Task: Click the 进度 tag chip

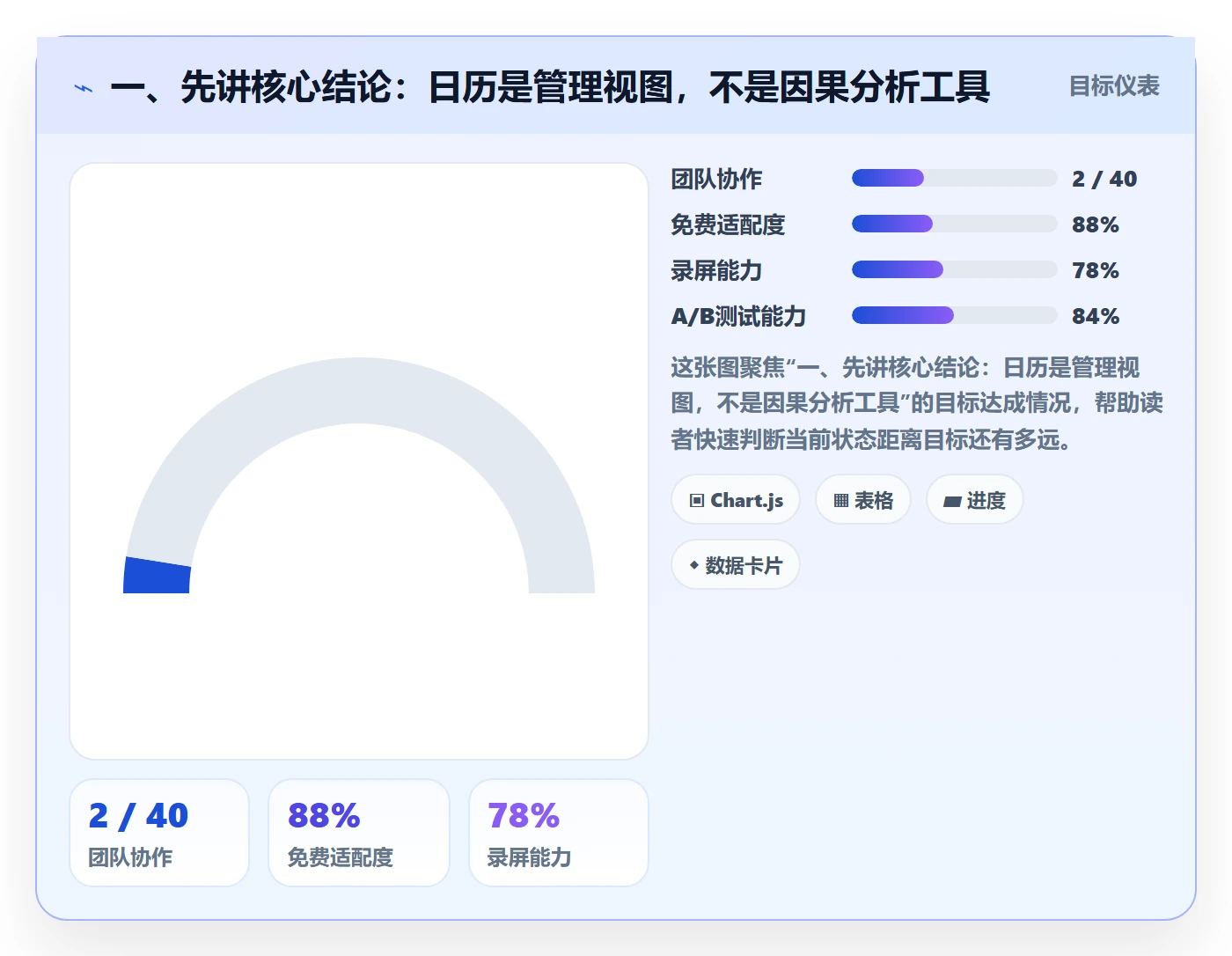Action: coord(975,500)
